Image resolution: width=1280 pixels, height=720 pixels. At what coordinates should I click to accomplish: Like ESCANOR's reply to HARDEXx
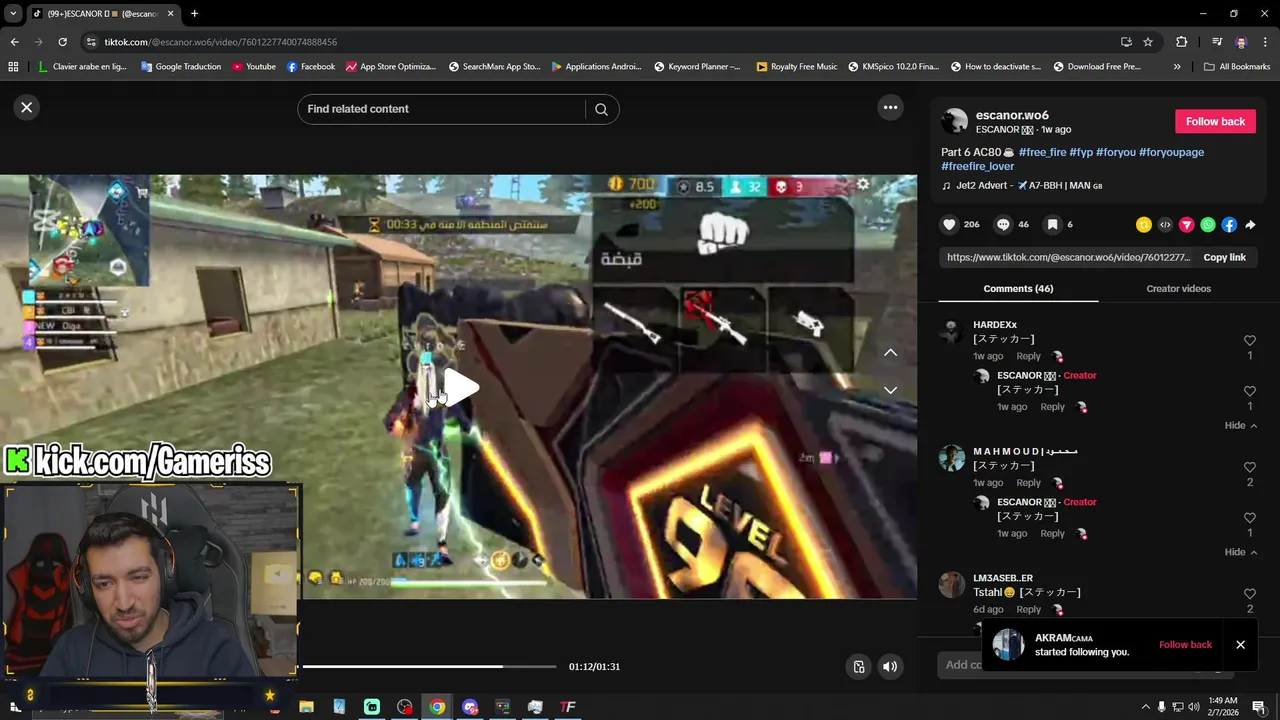pyautogui.click(x=1249, y=391)
